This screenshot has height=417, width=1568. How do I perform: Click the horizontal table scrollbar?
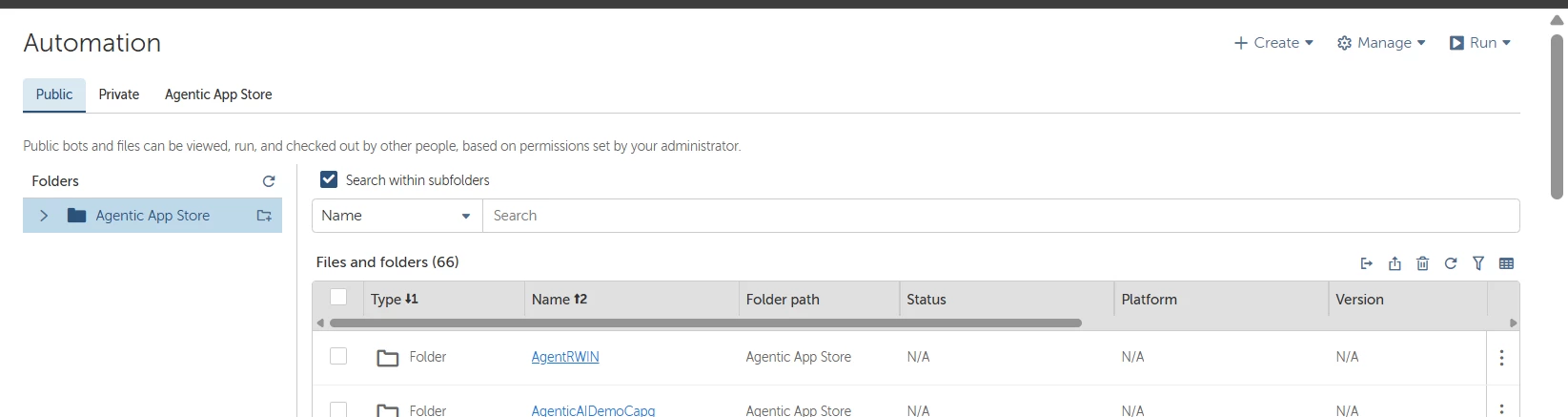click(x=705, y=323)
